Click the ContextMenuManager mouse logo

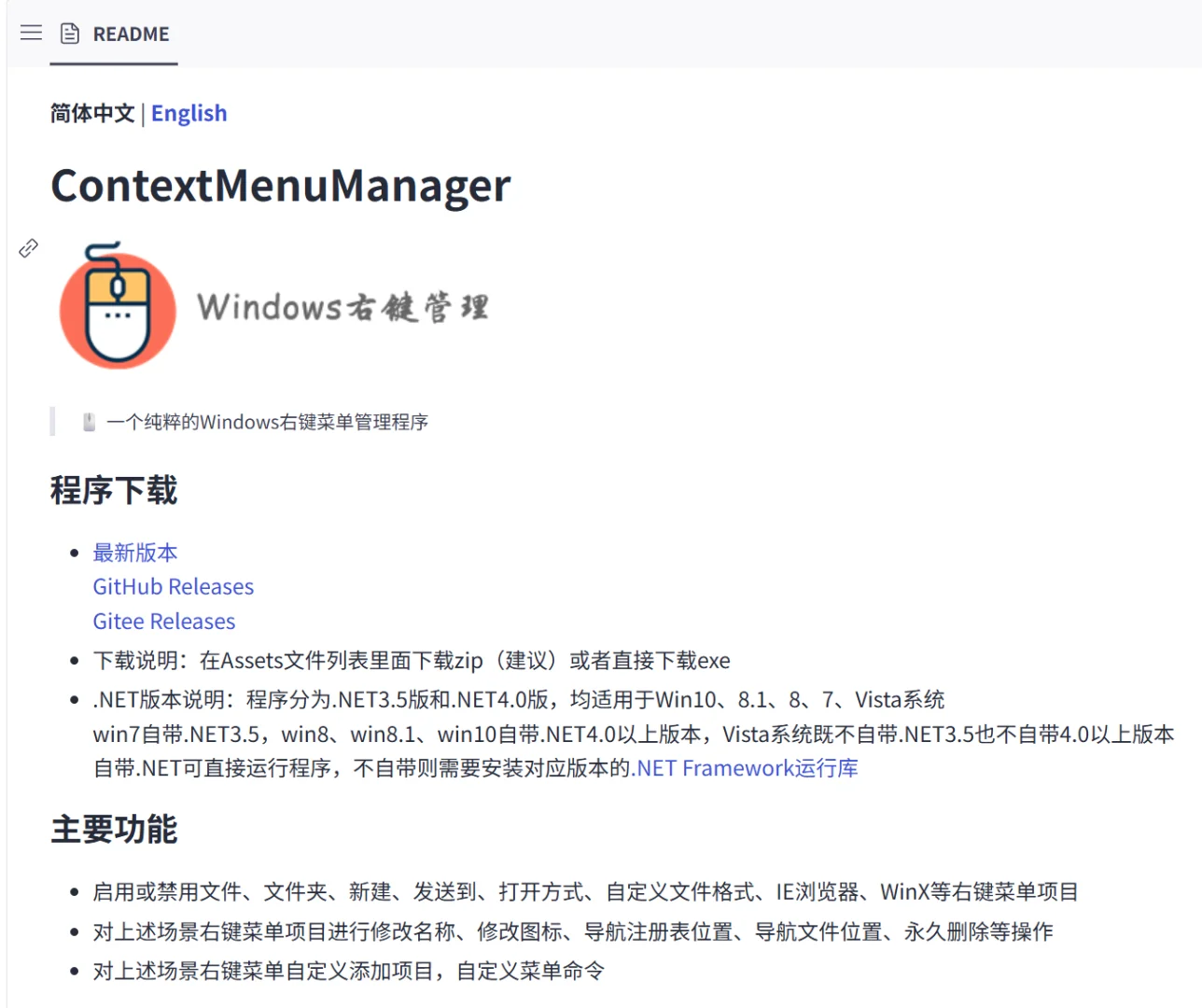coord(118,306)
